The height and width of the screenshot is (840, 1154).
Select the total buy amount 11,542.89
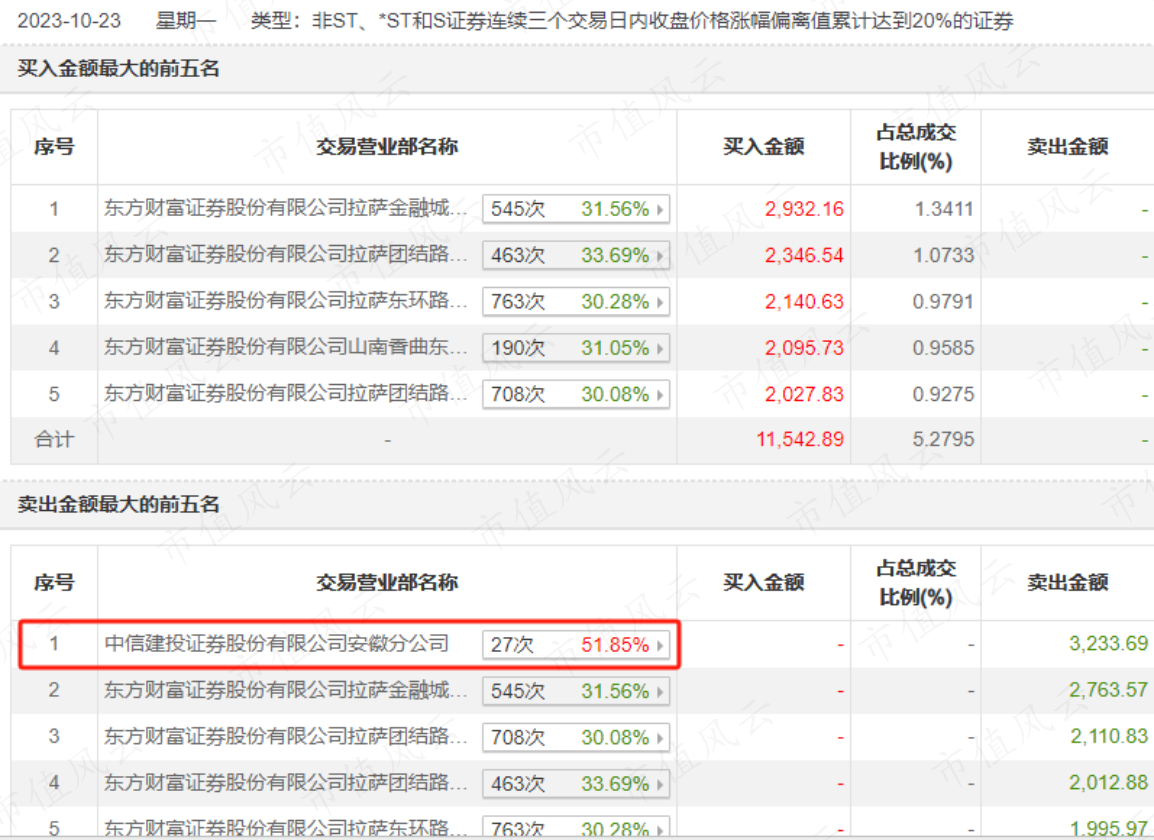tap(800, 440)
